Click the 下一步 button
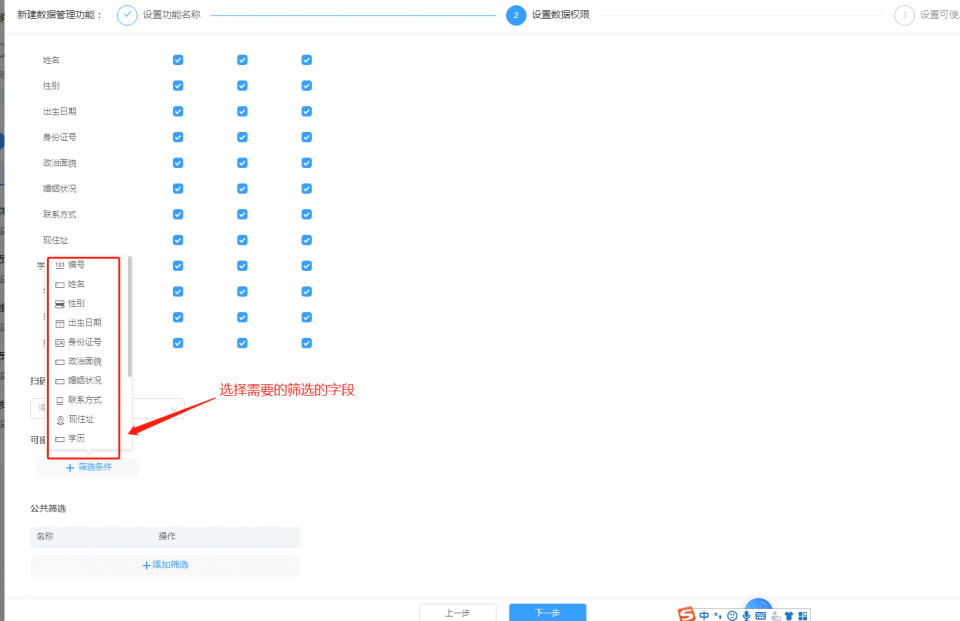The width and height of the screenshot is (960, 621). (547, 613)
